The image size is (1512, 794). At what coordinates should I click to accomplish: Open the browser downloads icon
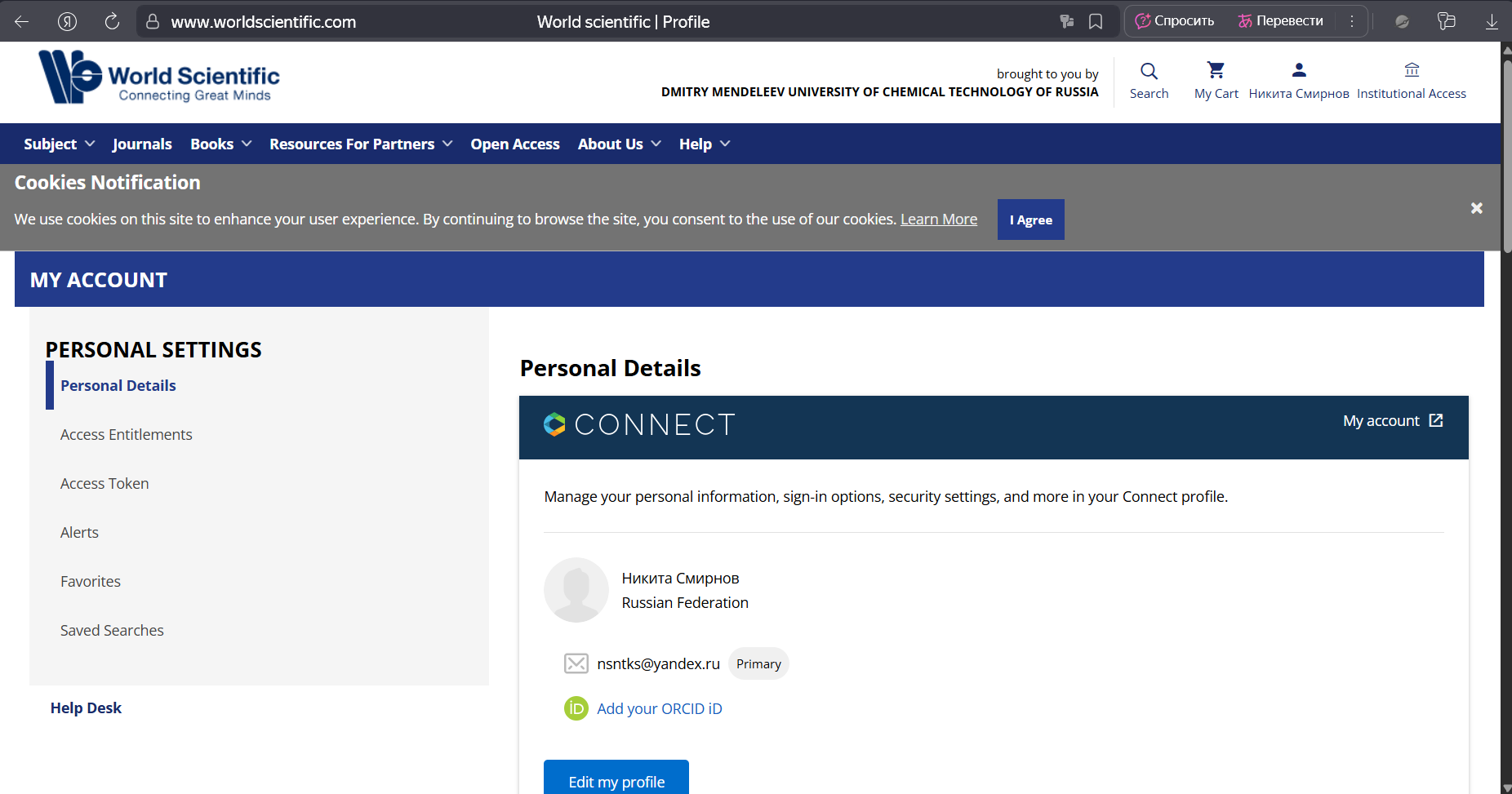pyautogui.click(x=1491, y=22)
